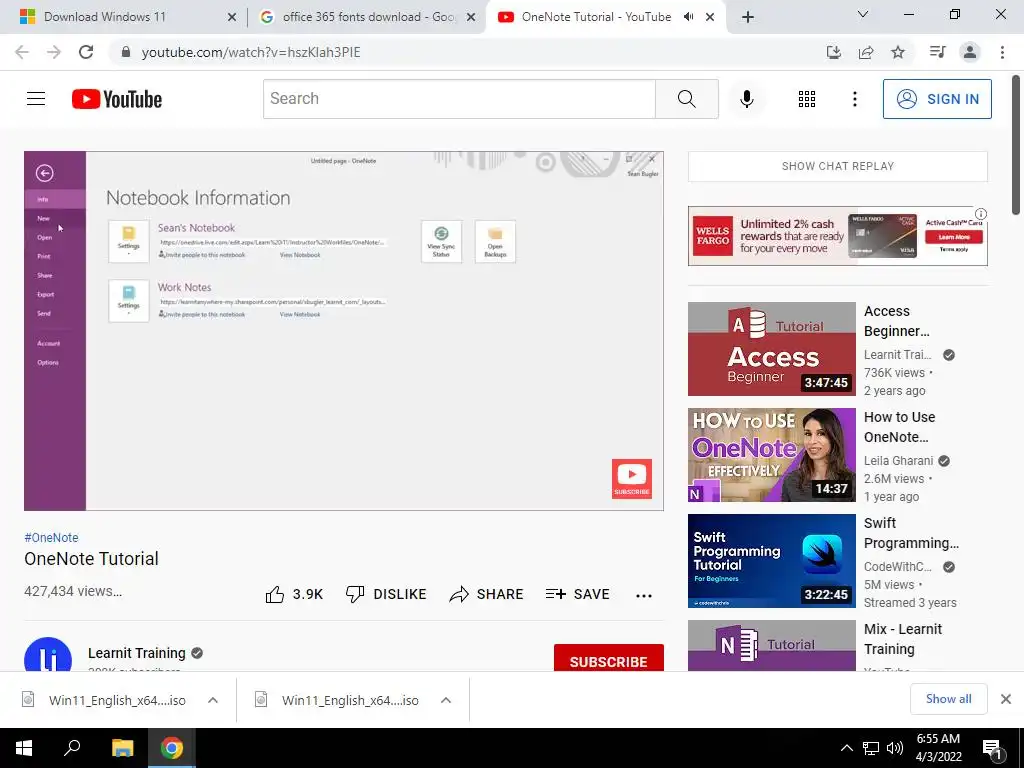Open the Chrome profile avatar

[x=970, y=52]
